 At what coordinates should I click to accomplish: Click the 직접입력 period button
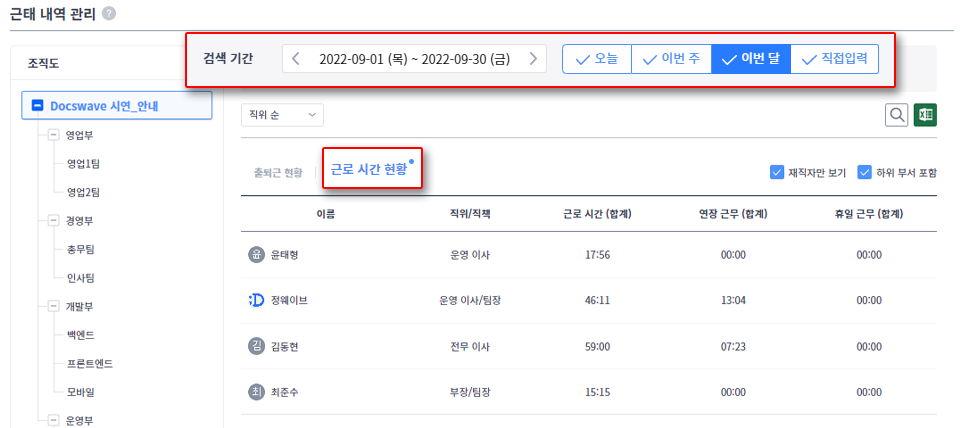[x=834, y=59]
